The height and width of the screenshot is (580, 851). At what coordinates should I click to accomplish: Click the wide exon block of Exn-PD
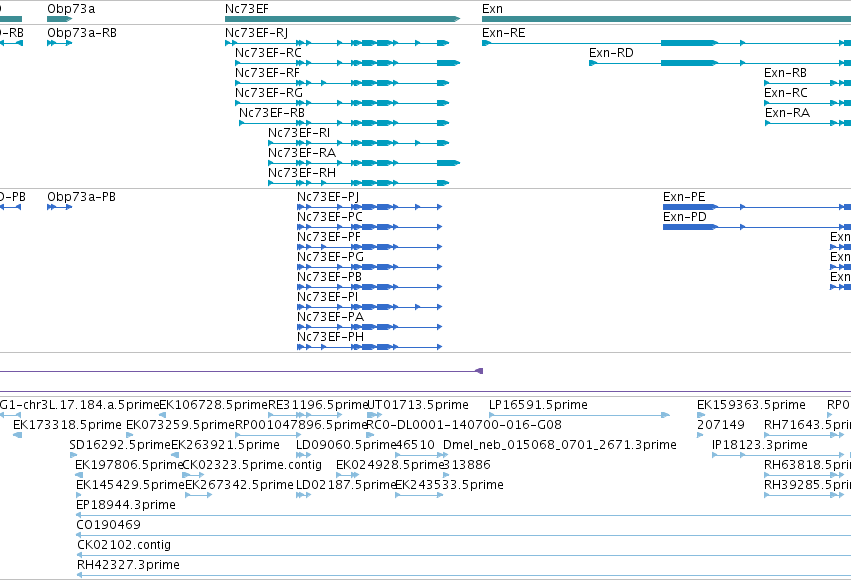point(690,227)
